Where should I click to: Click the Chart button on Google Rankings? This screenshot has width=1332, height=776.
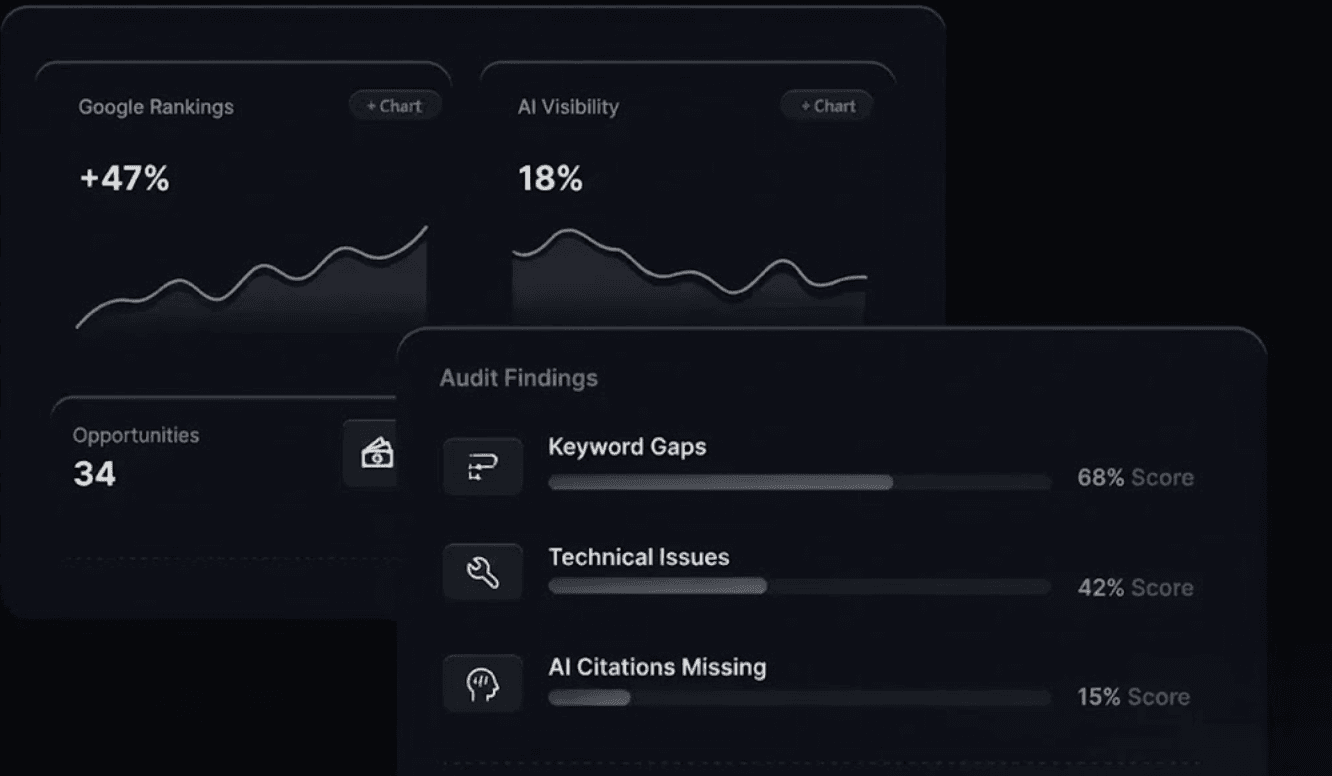pyautogui.click(x=395, y=105)
